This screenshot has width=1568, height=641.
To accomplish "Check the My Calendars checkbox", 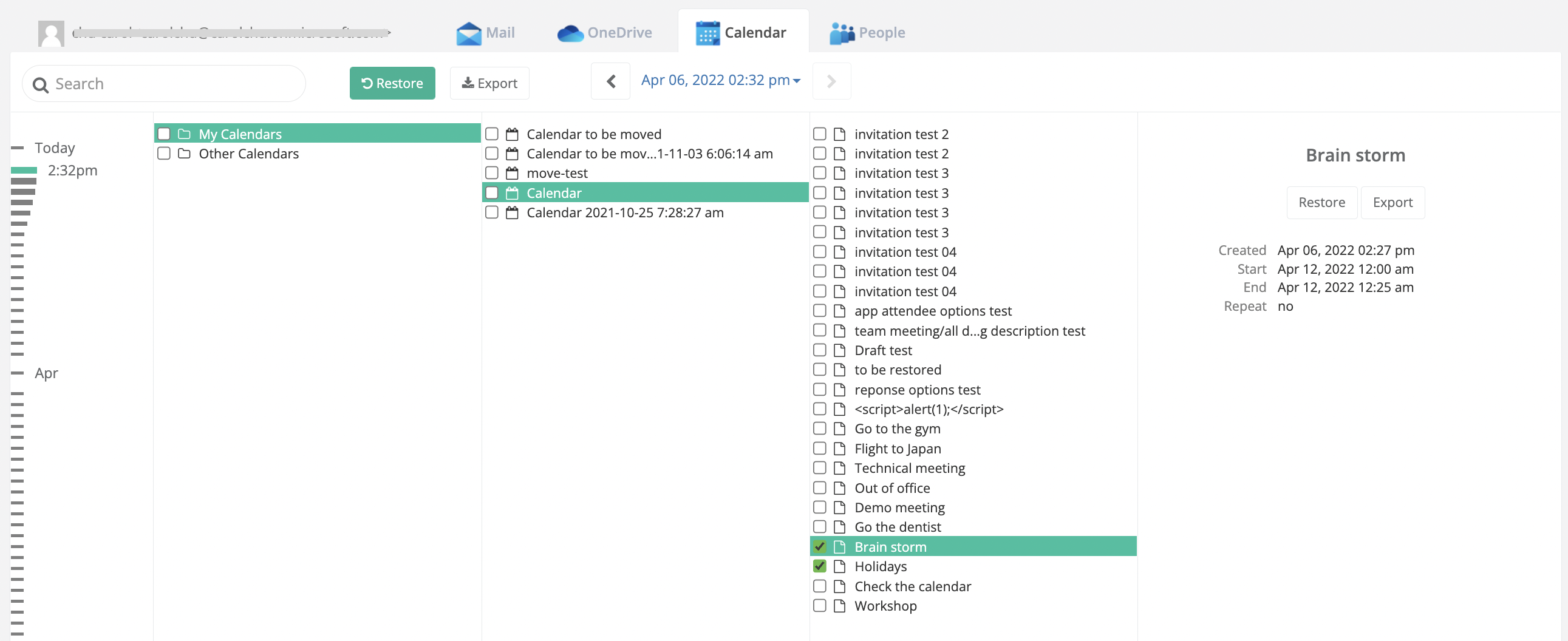I will (x=164, y=134).
